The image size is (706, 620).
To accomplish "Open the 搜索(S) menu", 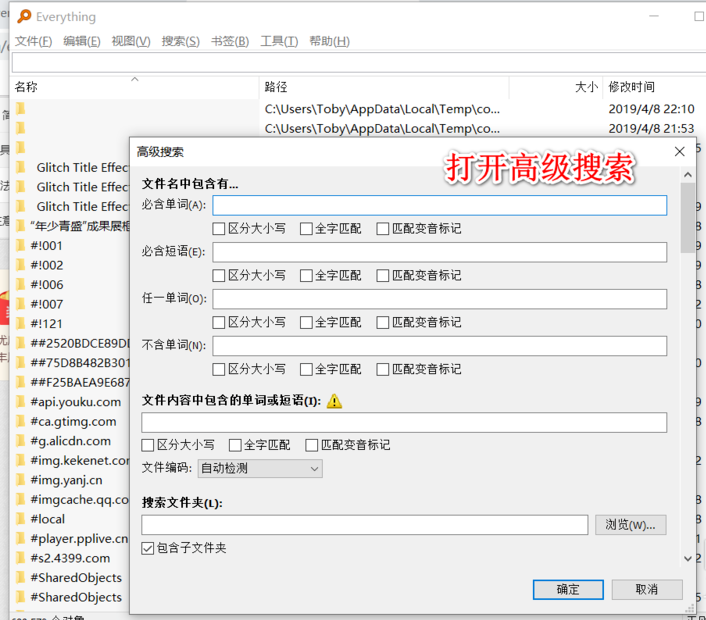I will coord(181,41).
